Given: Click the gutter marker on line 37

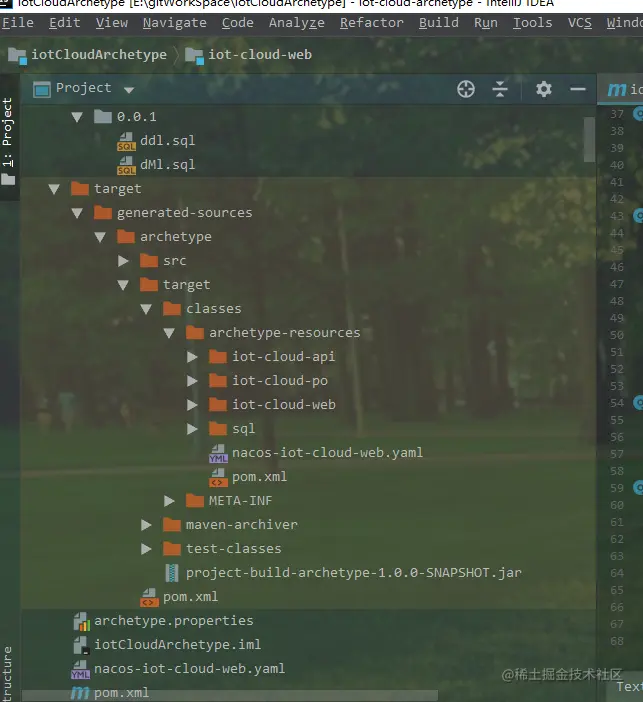Looking at the screenshot, I should tap(638, 113).
